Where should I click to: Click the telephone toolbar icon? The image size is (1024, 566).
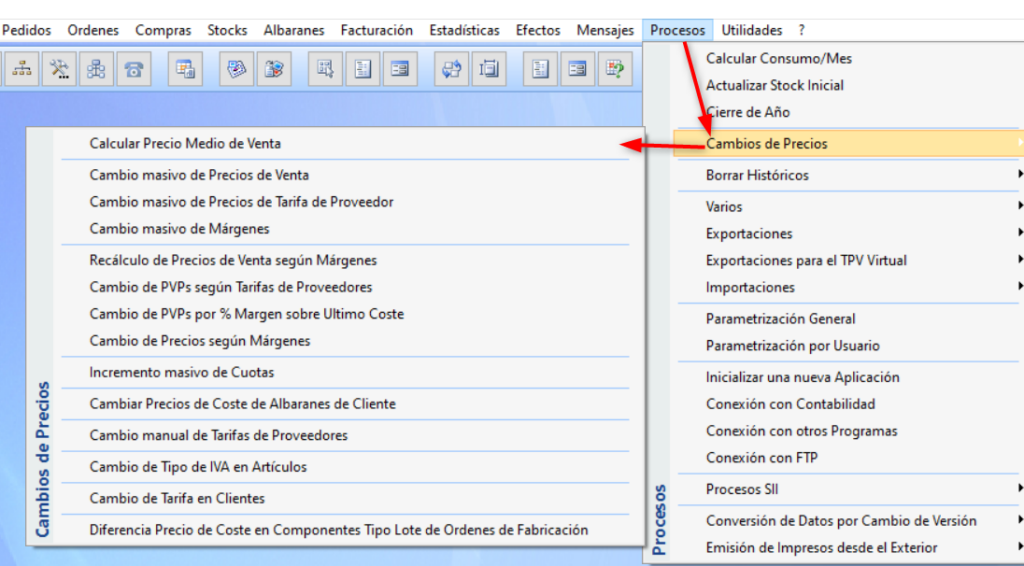coord(133,69)
